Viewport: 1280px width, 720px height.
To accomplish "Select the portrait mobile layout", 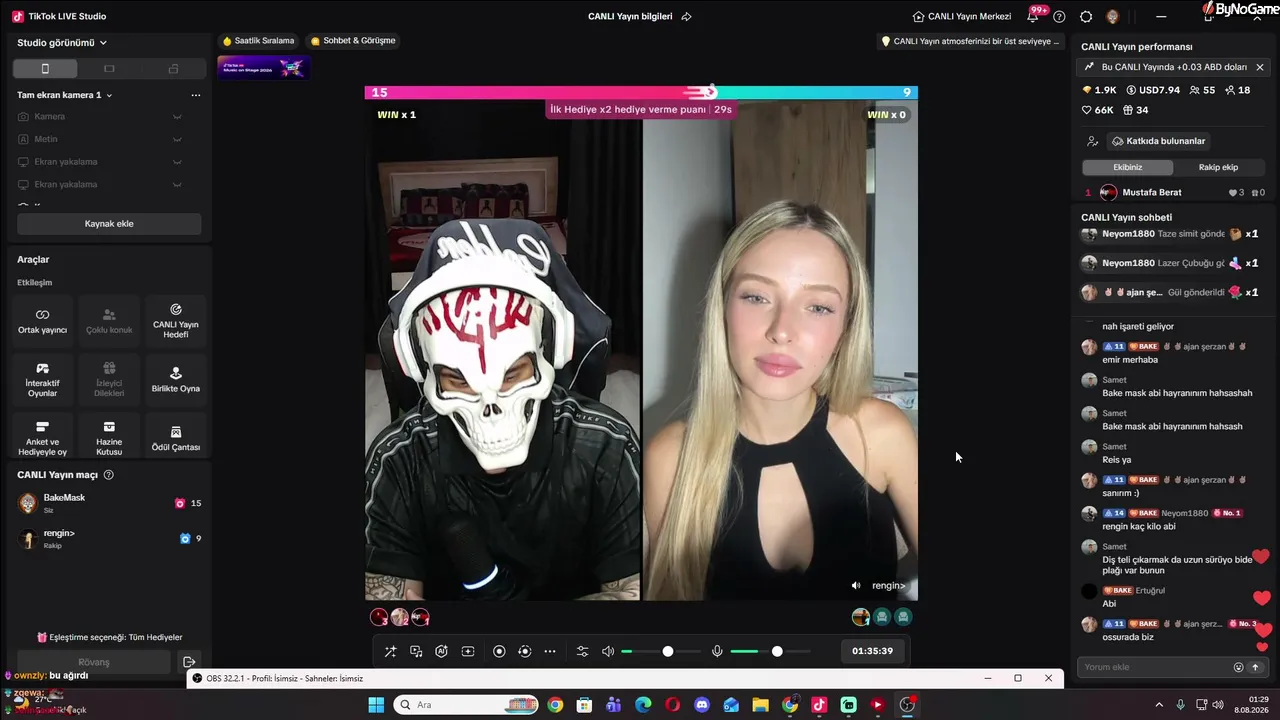I will click(45, 68).
